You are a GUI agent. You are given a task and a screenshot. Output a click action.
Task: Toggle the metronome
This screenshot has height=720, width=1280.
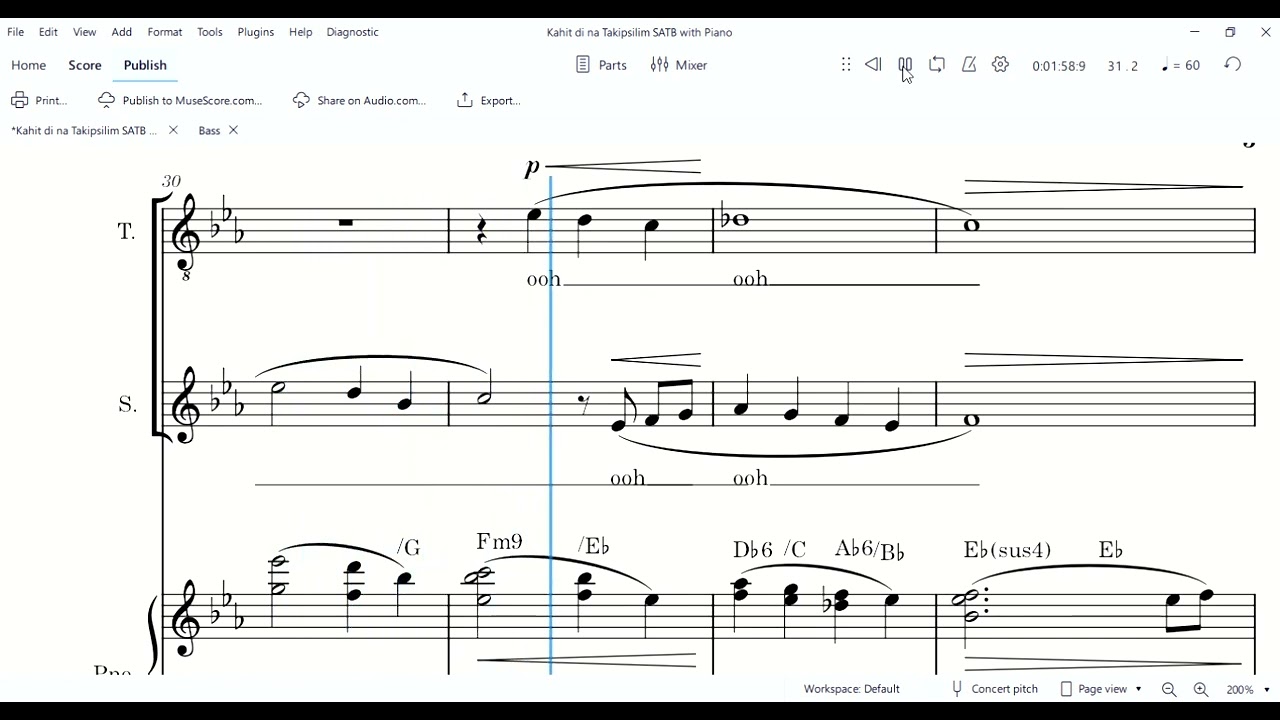click(x=969, y=65)
